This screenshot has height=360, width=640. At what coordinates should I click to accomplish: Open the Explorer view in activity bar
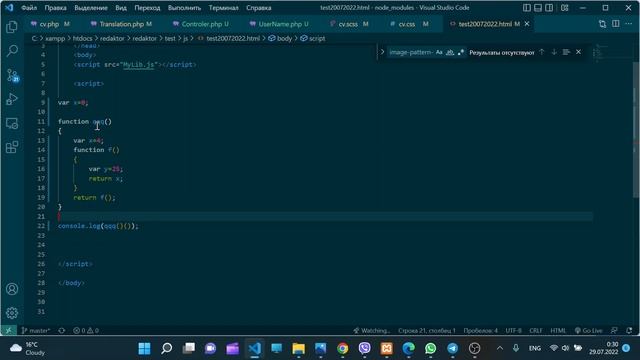[12, 27]
